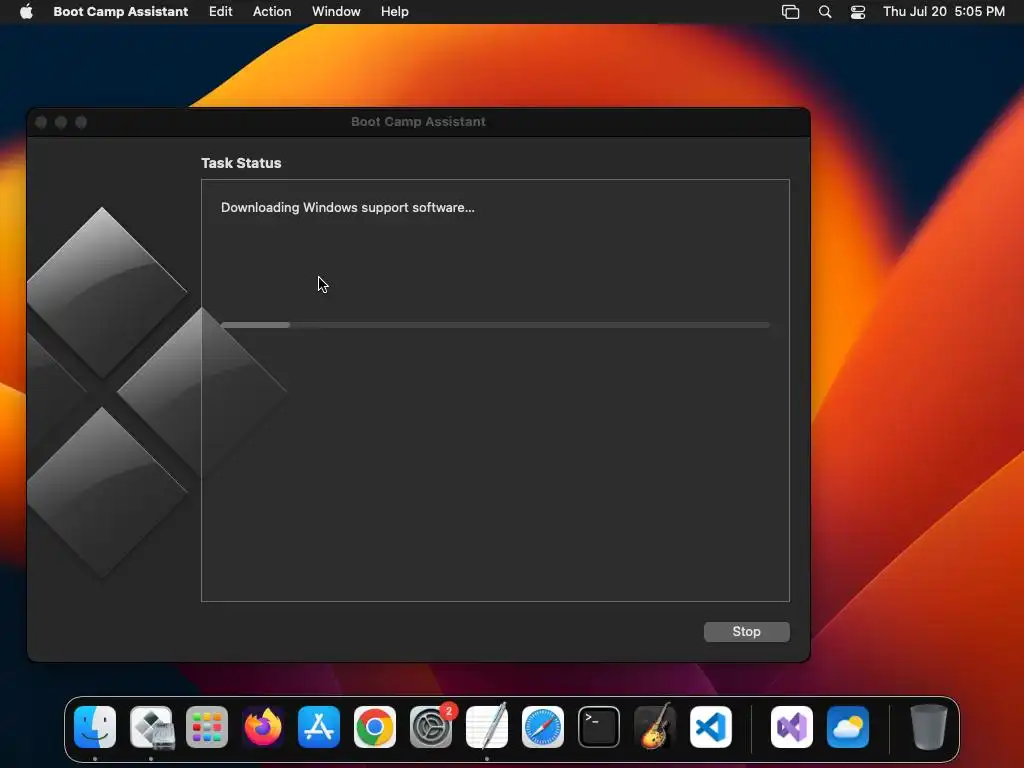Click the window's zoom (third traffic-light) button
The image size is (1024, 768).
click(81, 122)
